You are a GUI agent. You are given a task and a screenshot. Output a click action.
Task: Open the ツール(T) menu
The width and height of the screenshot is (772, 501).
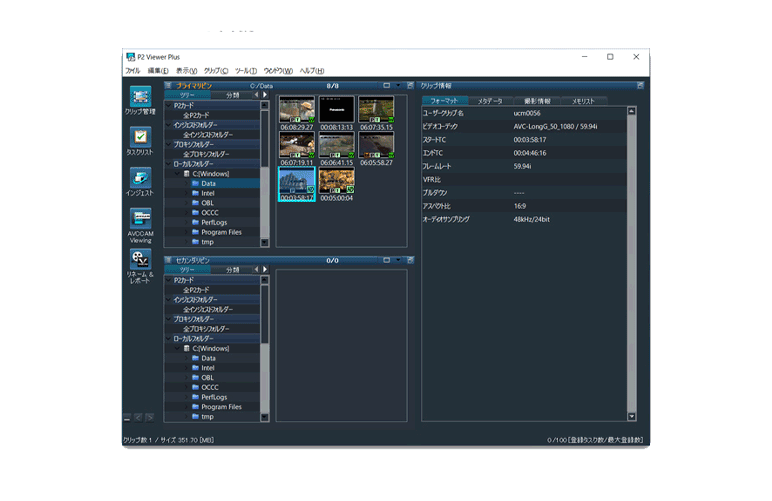[245, 71]
